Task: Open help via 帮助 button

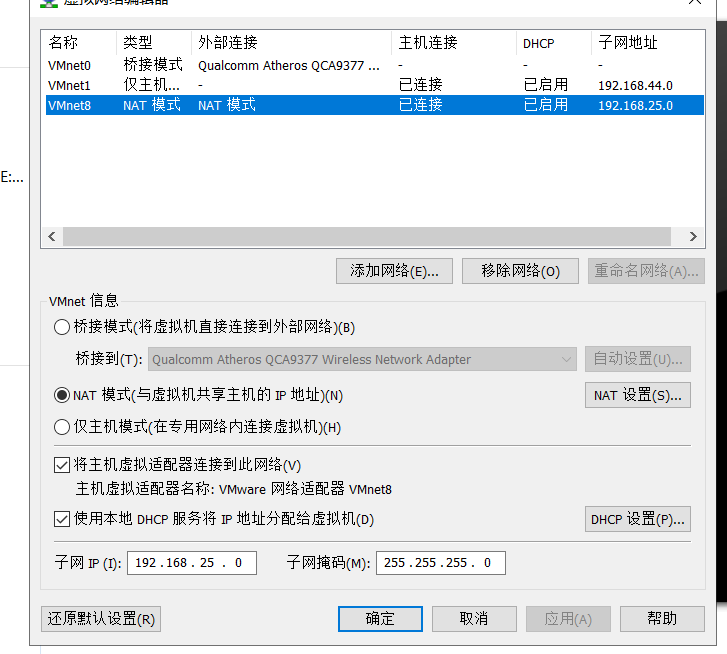Action: coord(662,619)
